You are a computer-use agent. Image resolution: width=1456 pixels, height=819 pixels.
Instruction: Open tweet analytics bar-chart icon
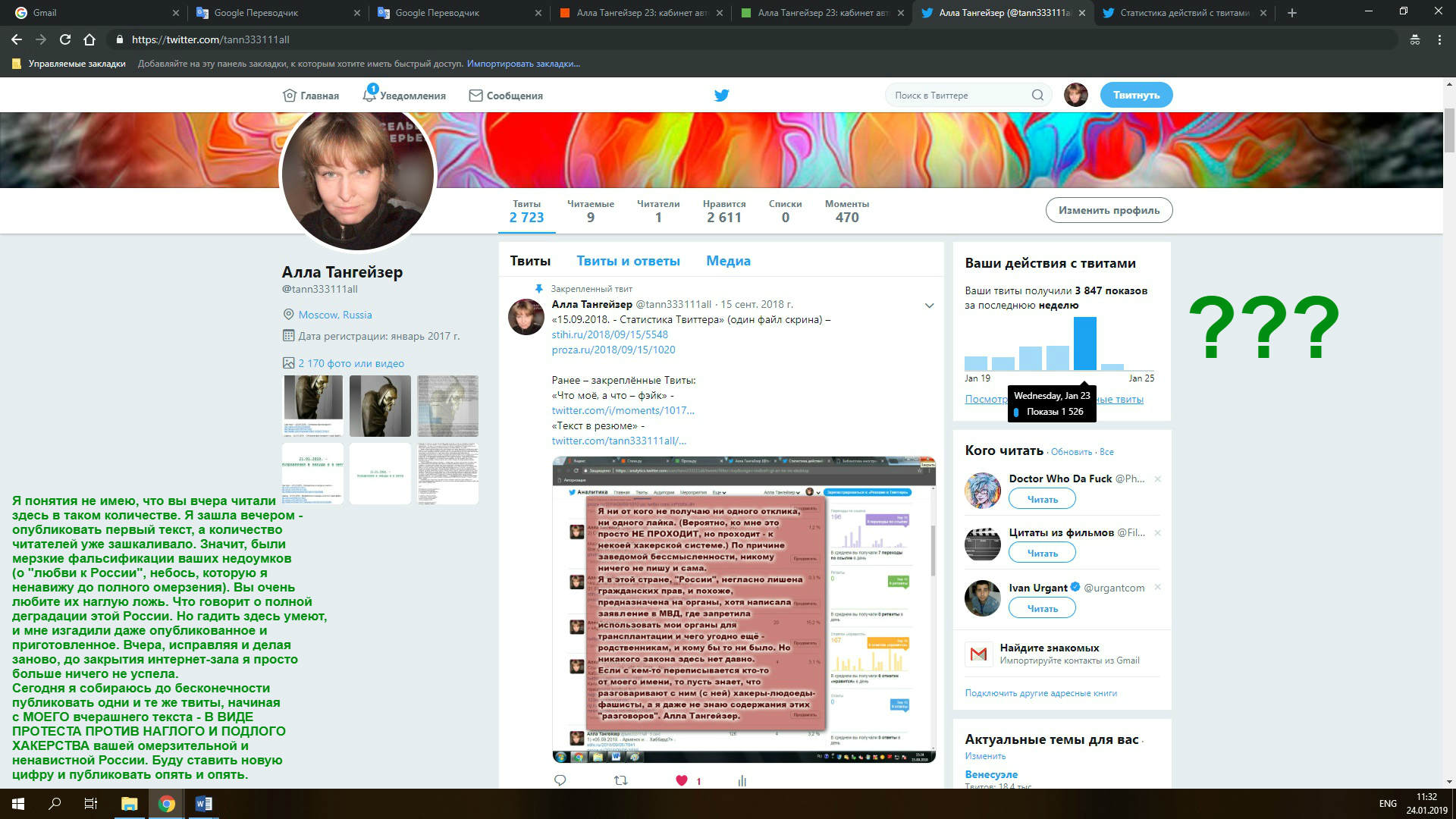(x=742, y=780)
